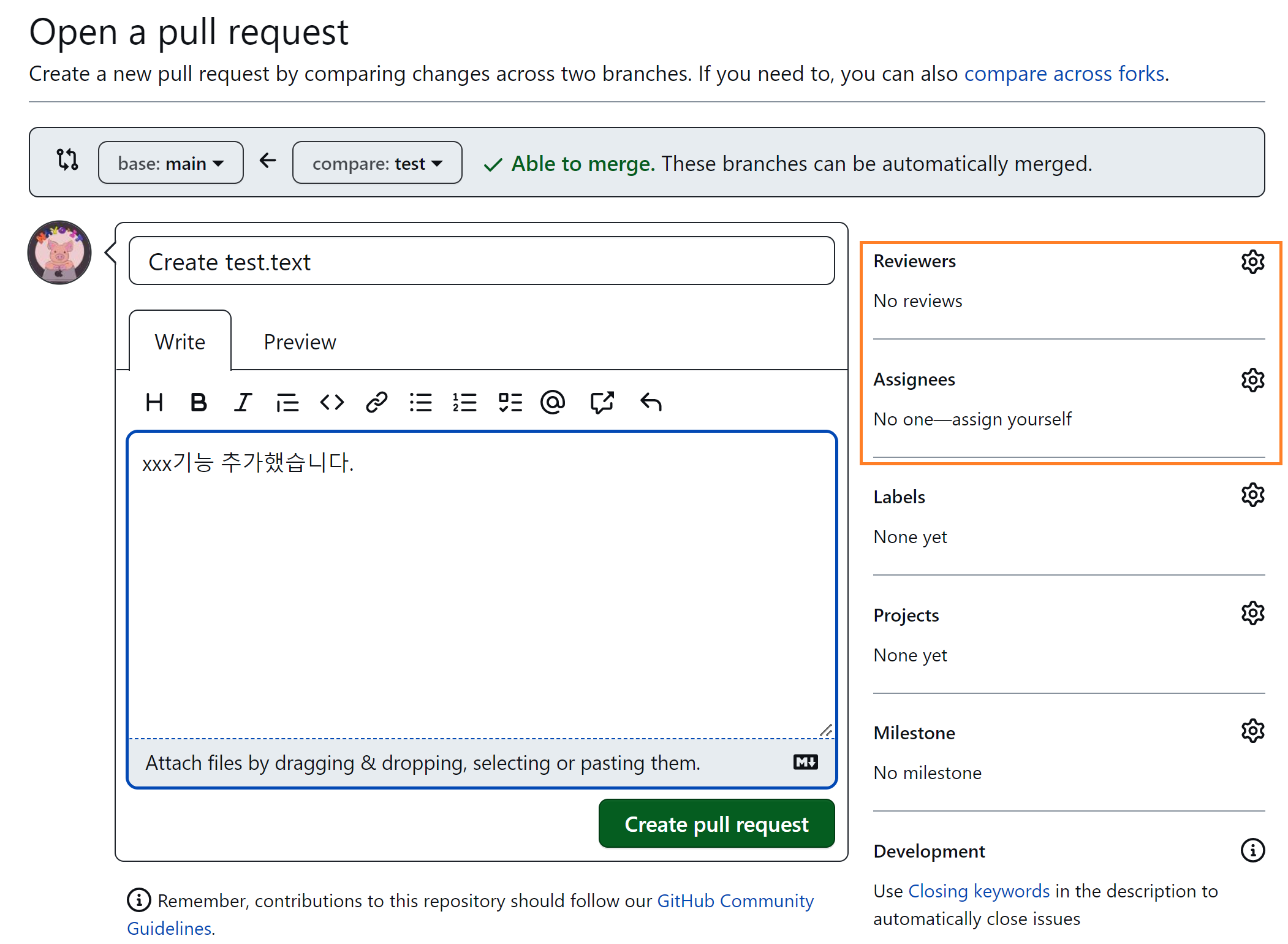Click the Development info icon
This screenshot has height=944, width=1288.
coord(1252,850)
